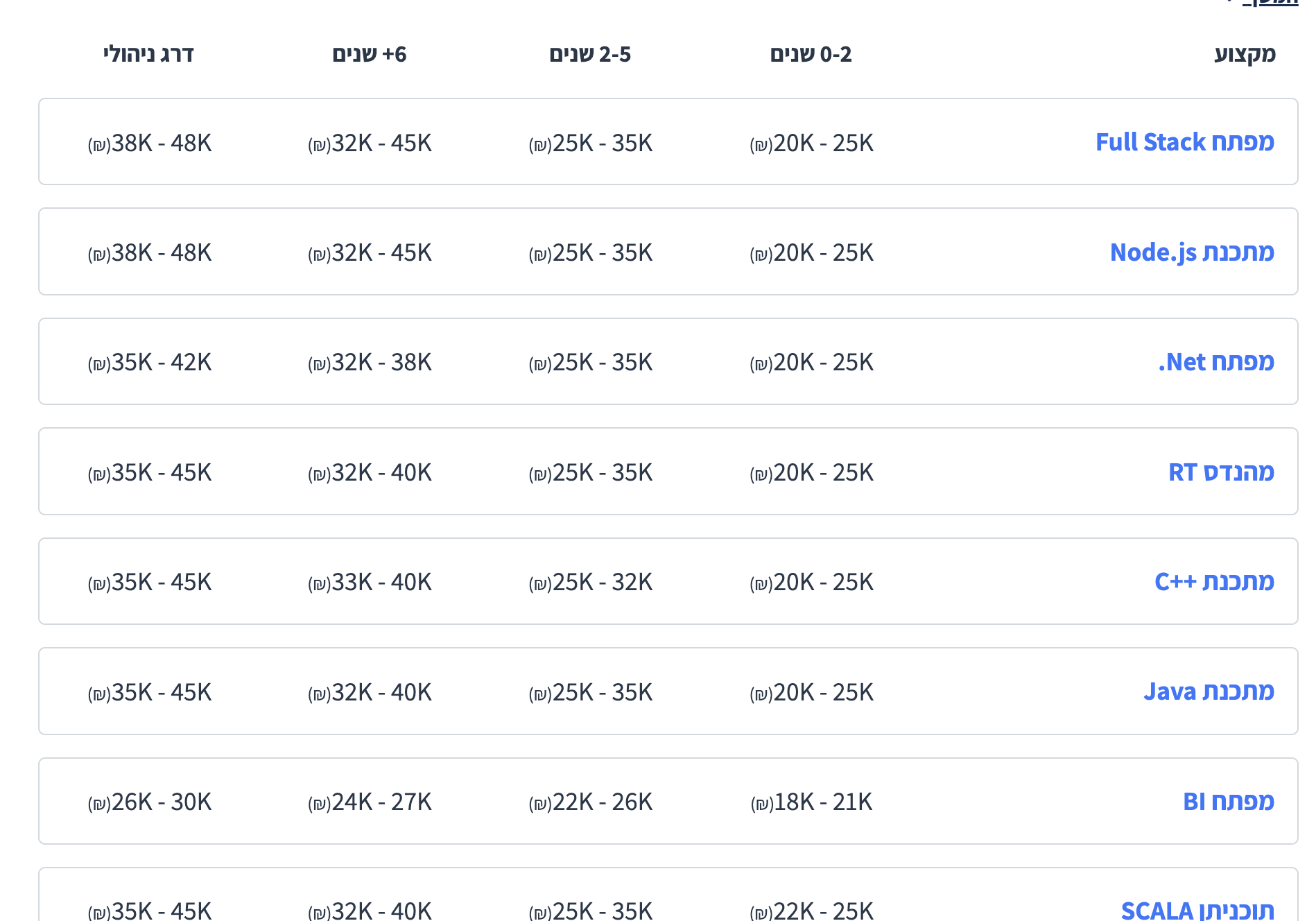Image resolution: width=1316 pixels, height=921 pixels.
Task: Click the .Net row 32K - 38K salary
Action: [370, 363]
